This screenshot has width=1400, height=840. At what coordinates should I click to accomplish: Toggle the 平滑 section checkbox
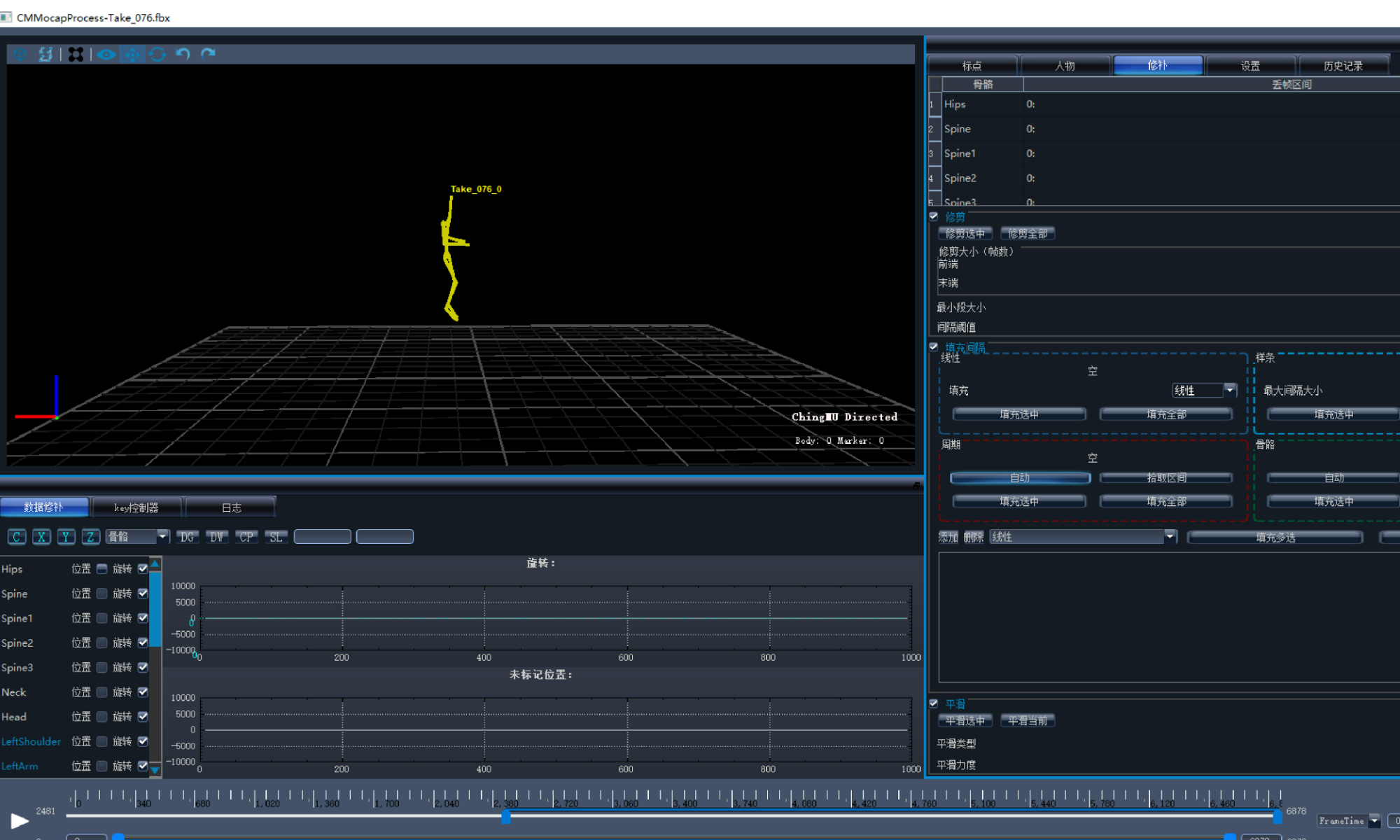tap(933, 703)
